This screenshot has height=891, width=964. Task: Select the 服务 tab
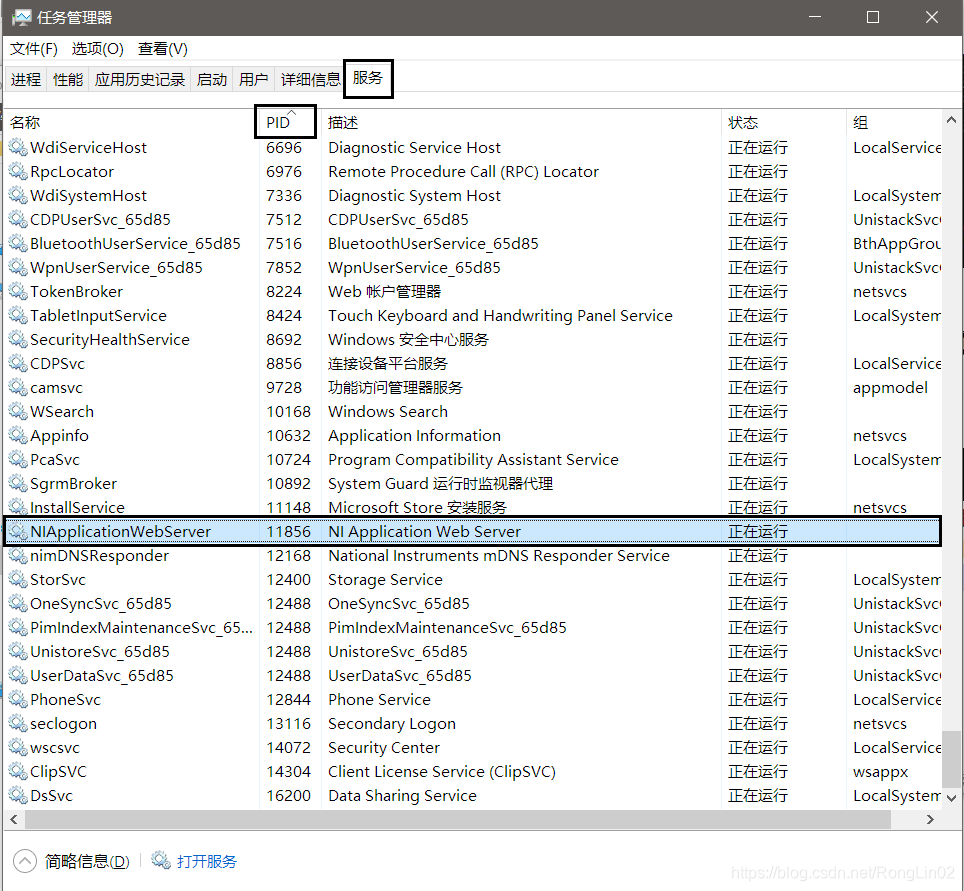coord(368,78)
